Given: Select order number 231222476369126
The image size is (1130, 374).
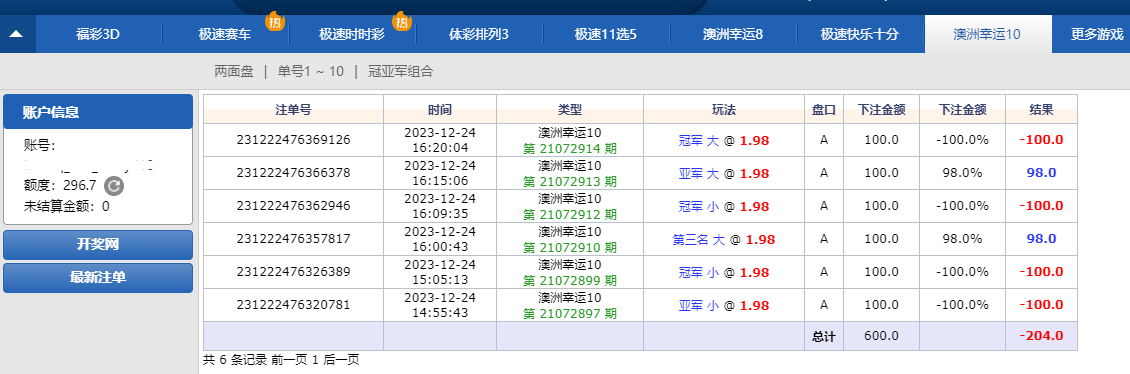Looking at the screenshot, I should 293,140.
